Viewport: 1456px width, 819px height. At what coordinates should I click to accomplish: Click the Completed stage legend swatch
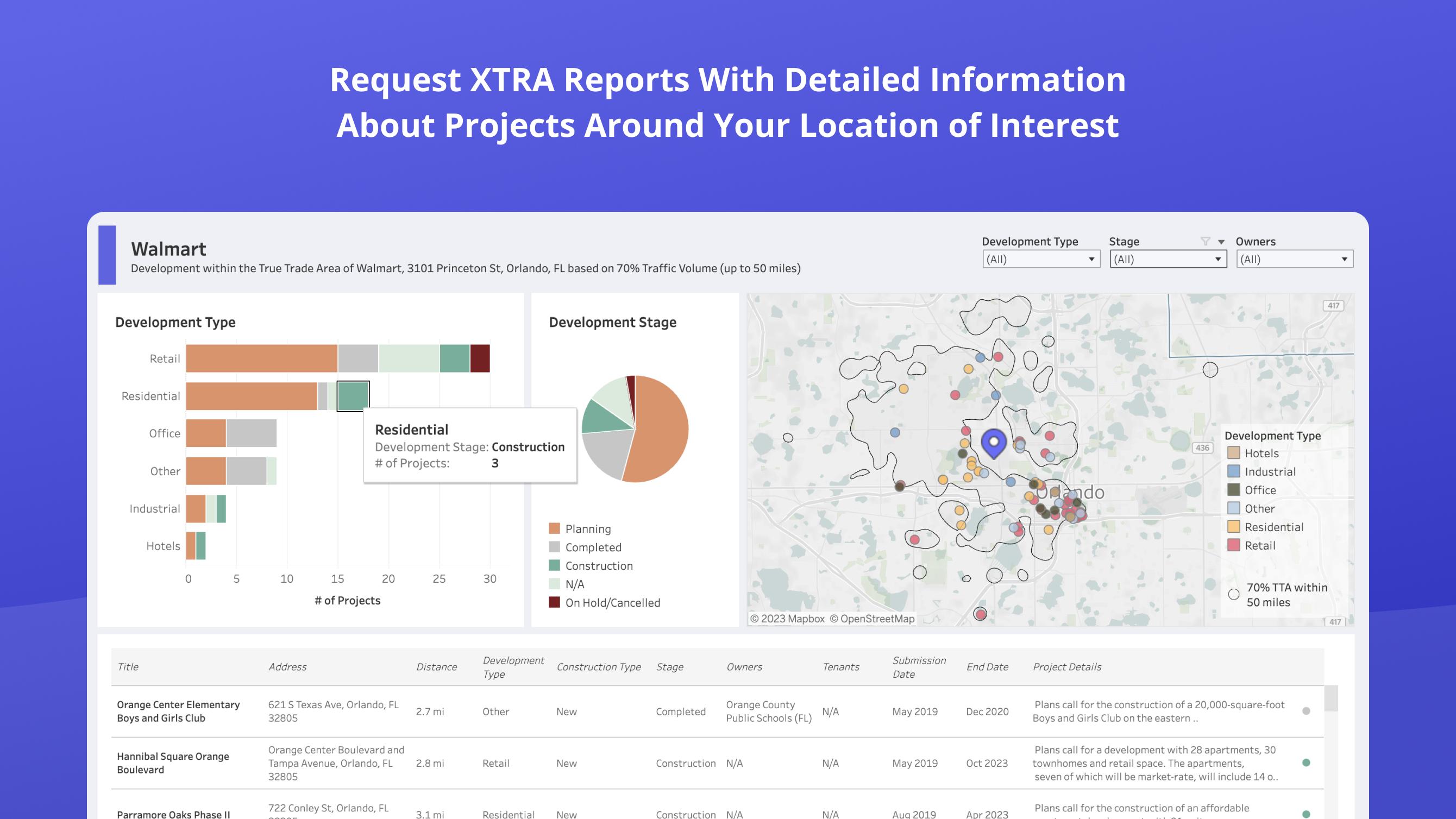click(x=555, y=547)
